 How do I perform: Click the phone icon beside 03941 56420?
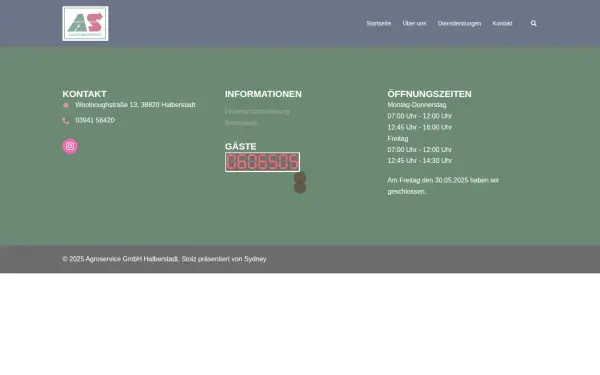coord(66,121)
